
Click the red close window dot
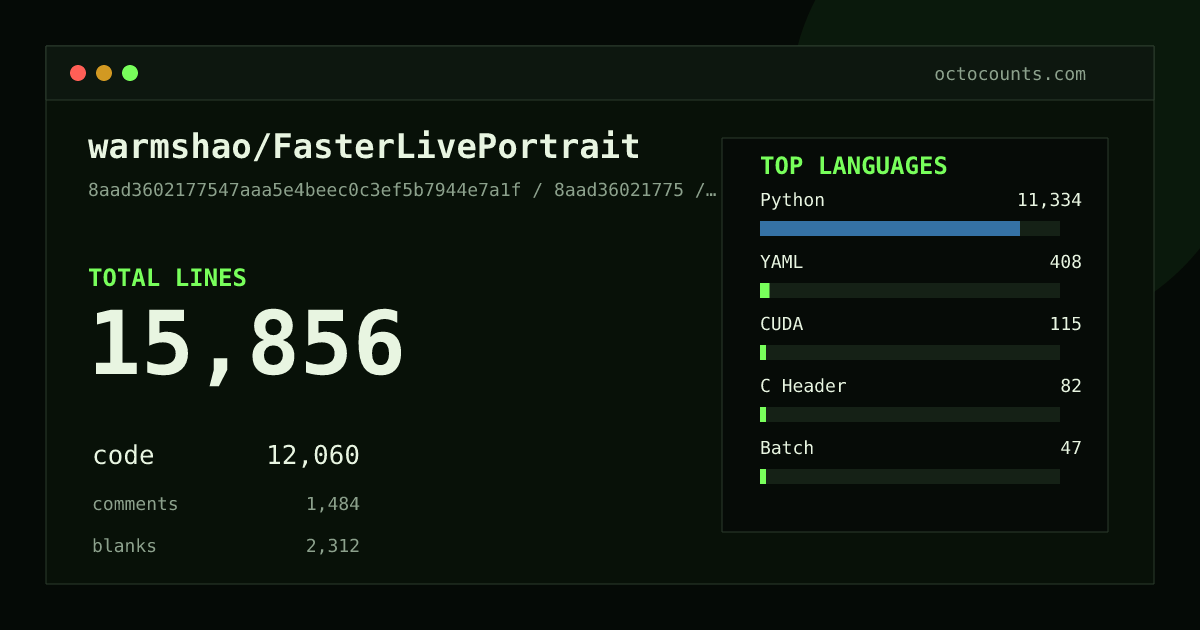tap(78, 73)
